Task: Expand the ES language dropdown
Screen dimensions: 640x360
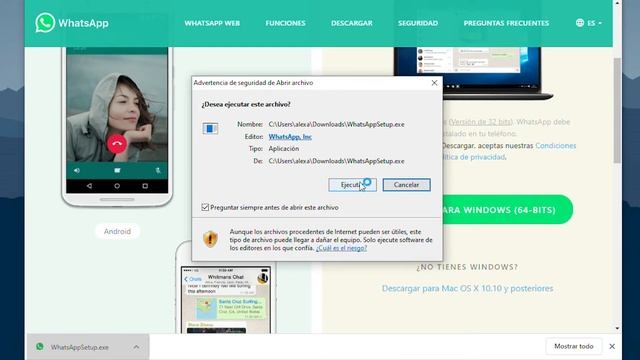Action: coord(594,23)
